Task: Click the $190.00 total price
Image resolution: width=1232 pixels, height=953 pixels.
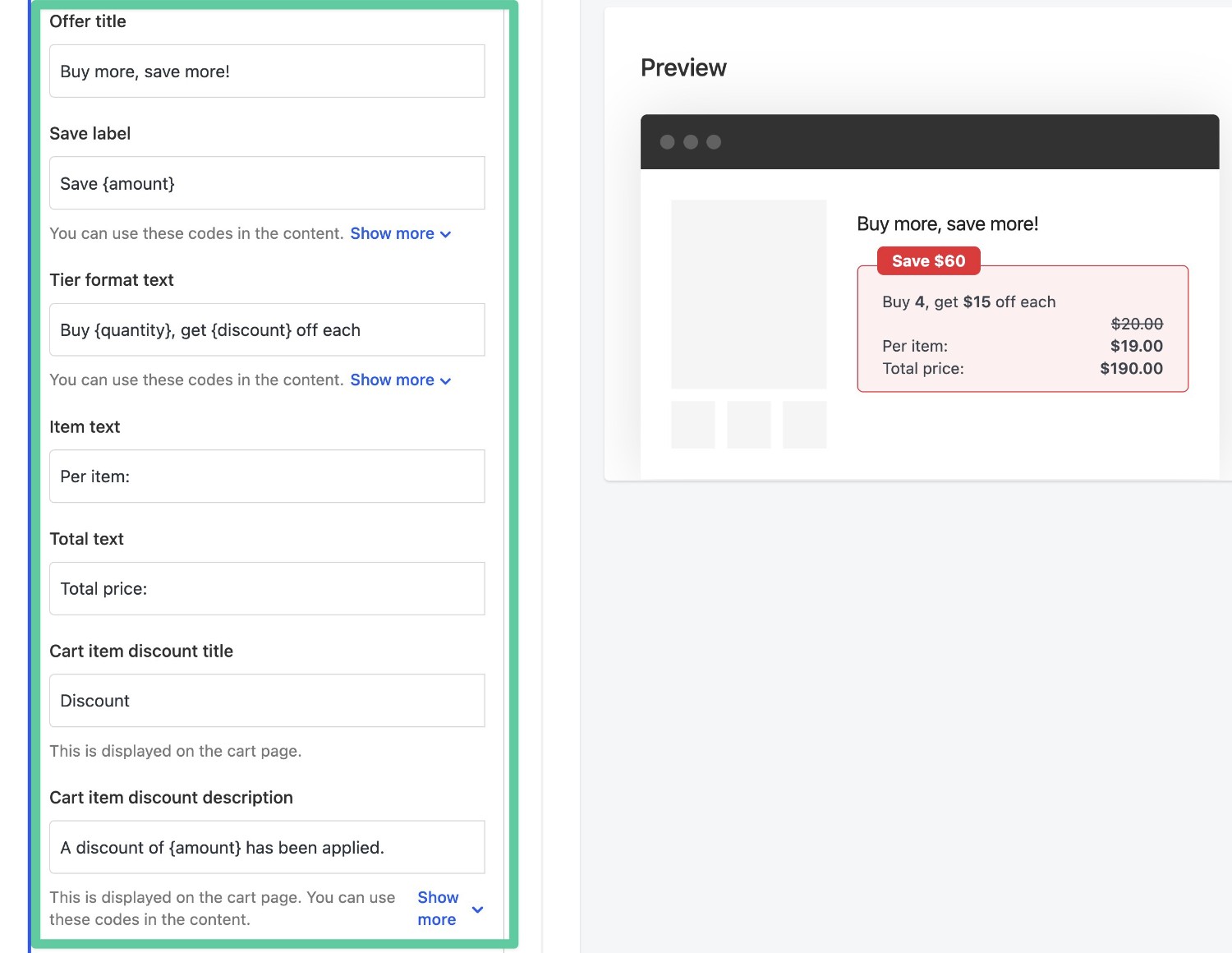Action: pos(1132,368)
